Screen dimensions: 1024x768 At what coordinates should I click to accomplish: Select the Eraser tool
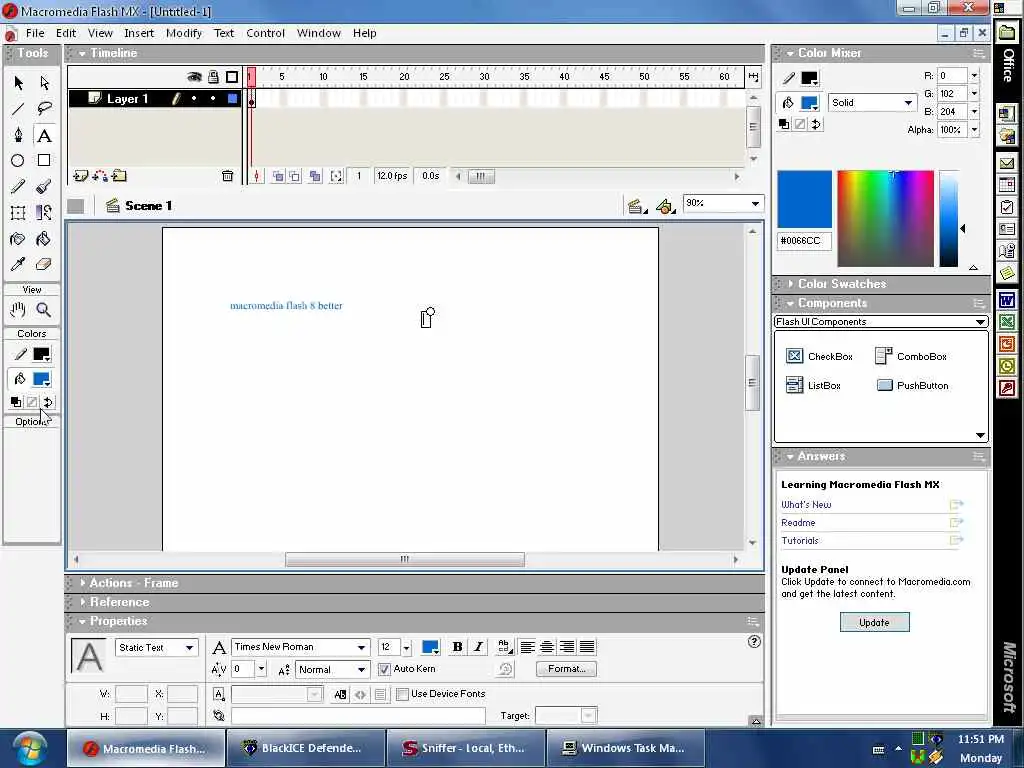coord(44,264)
